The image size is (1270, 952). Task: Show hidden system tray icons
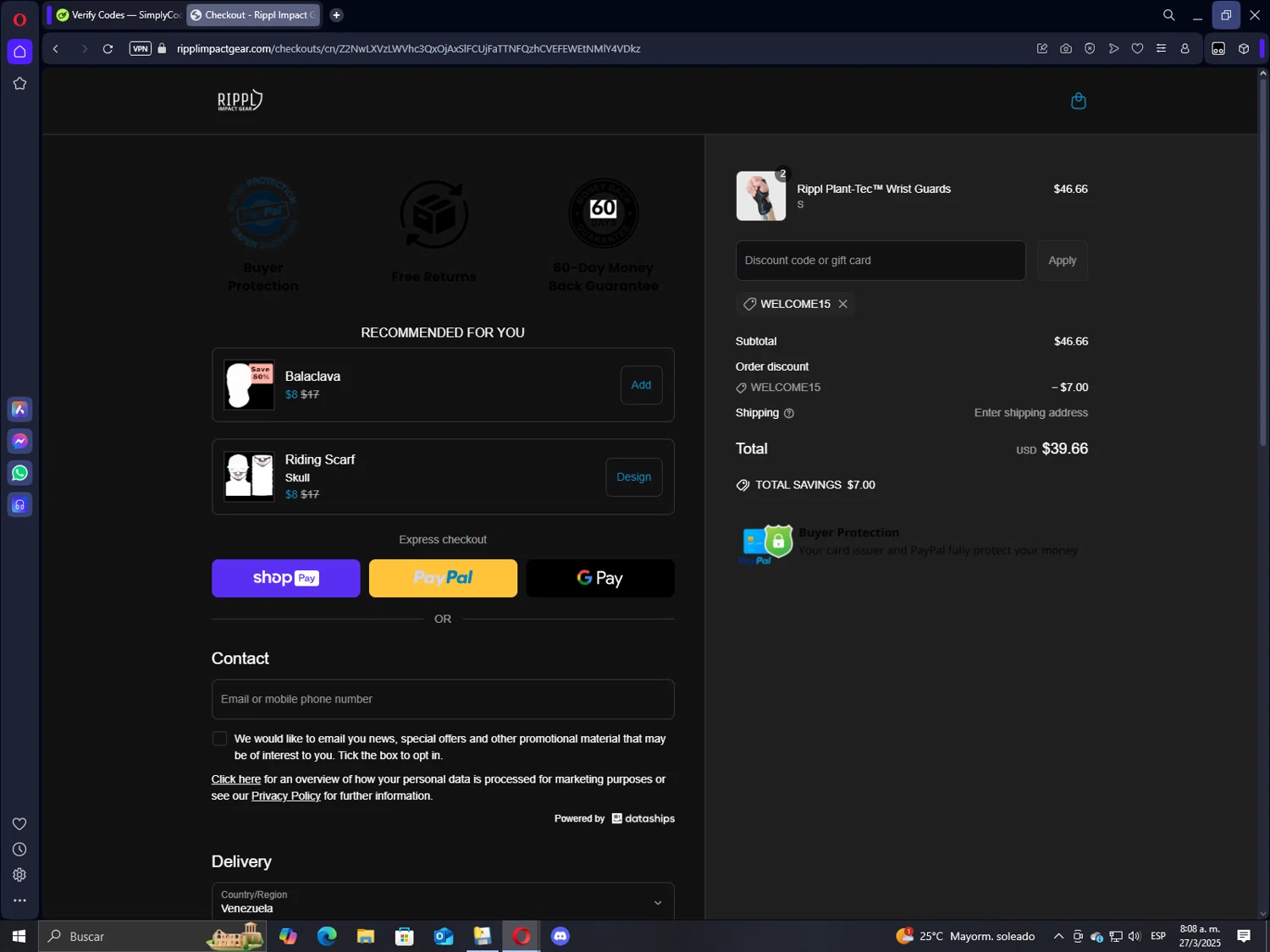click(x=1058, y=936)
